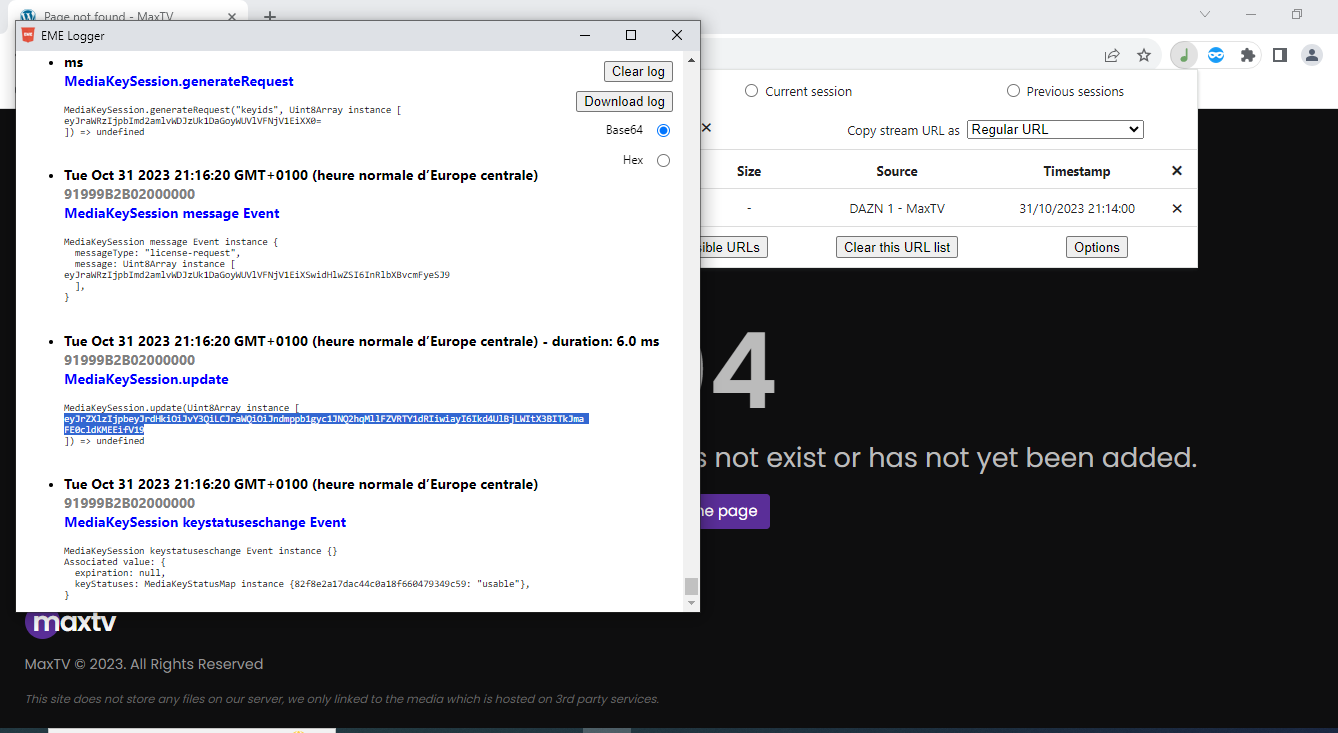Viewport: 1338px width, 733px height.
Task: Open the Chrome tab search chevron
Action: (1205, 14)
